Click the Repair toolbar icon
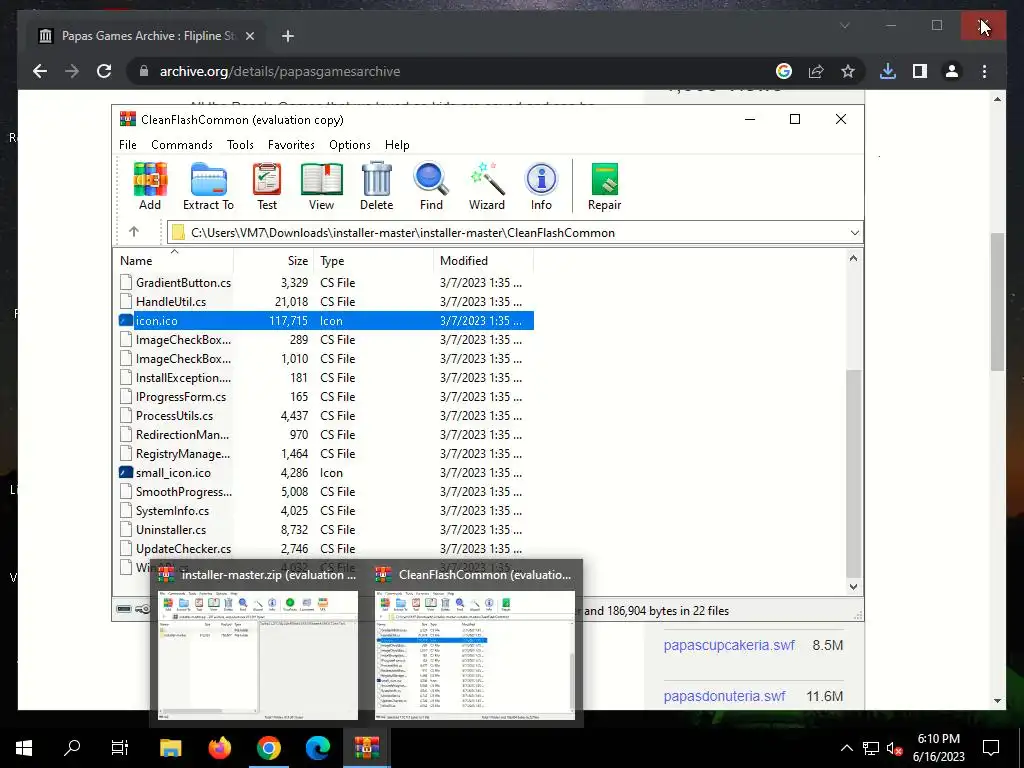Screen dimensions: 1024x768 605,186
